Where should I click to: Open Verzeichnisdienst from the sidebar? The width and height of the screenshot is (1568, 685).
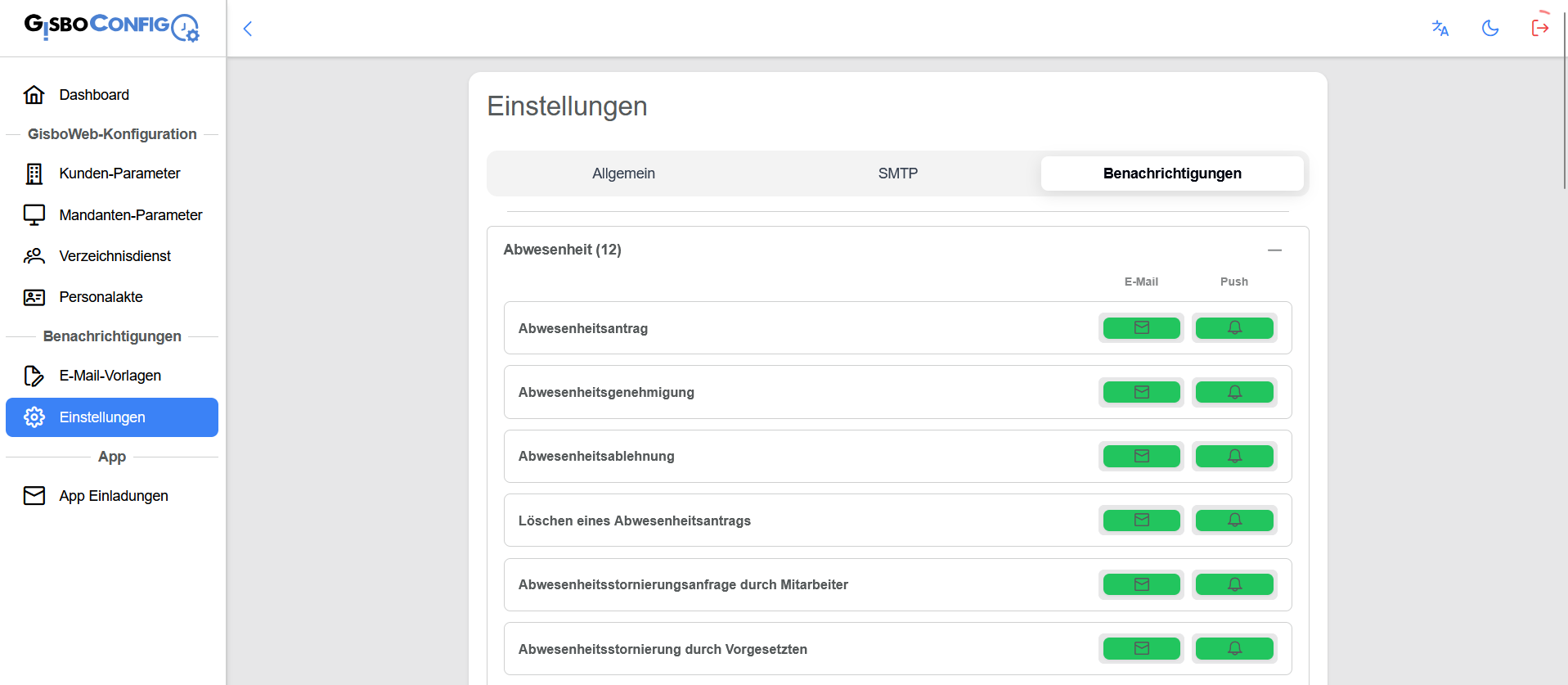click(112, 256)
